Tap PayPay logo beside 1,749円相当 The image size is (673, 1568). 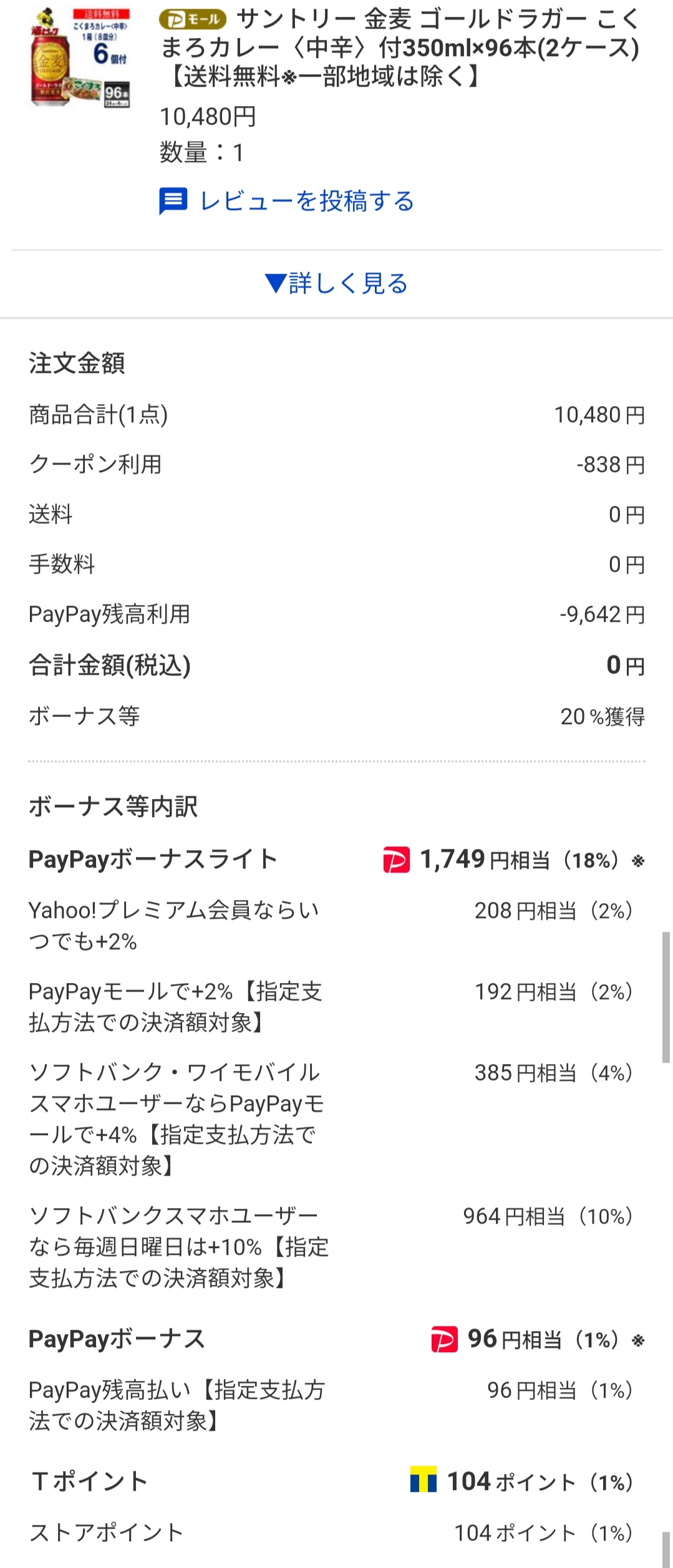(x=396, y=859)
